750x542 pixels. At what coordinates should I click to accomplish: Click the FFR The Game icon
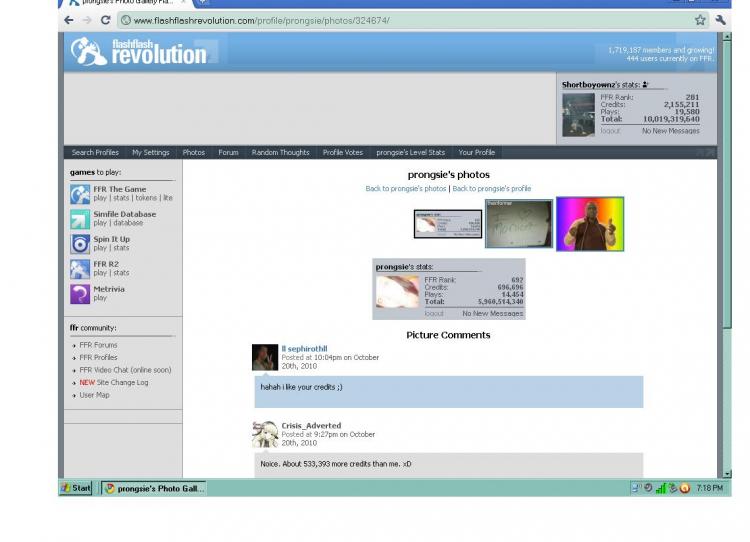click(80, 194)
